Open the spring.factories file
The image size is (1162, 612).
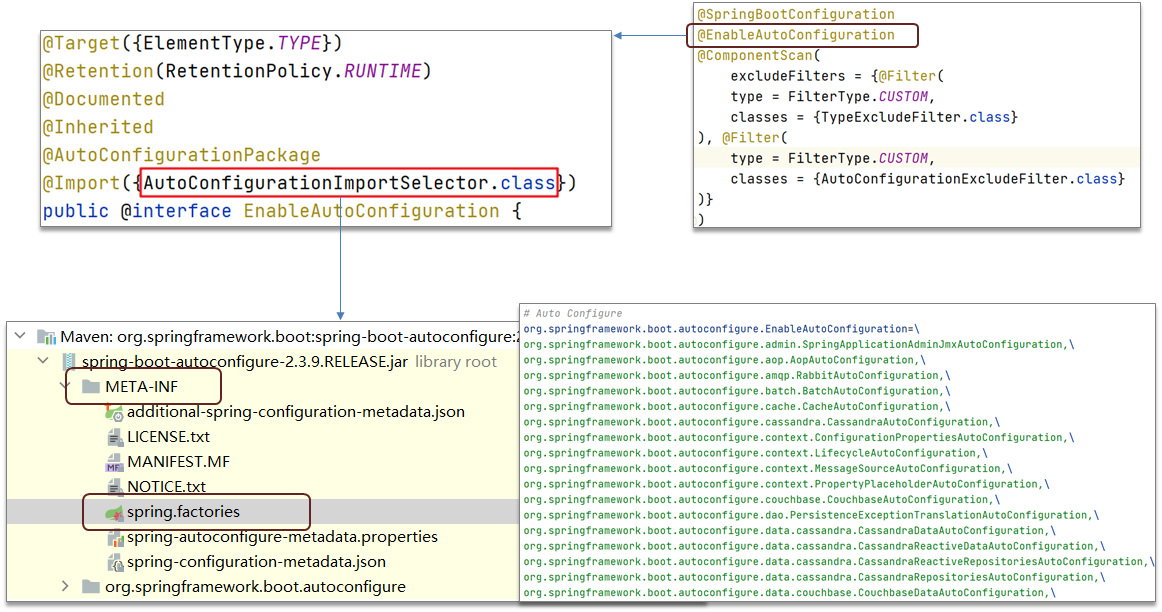click(183, 512)
